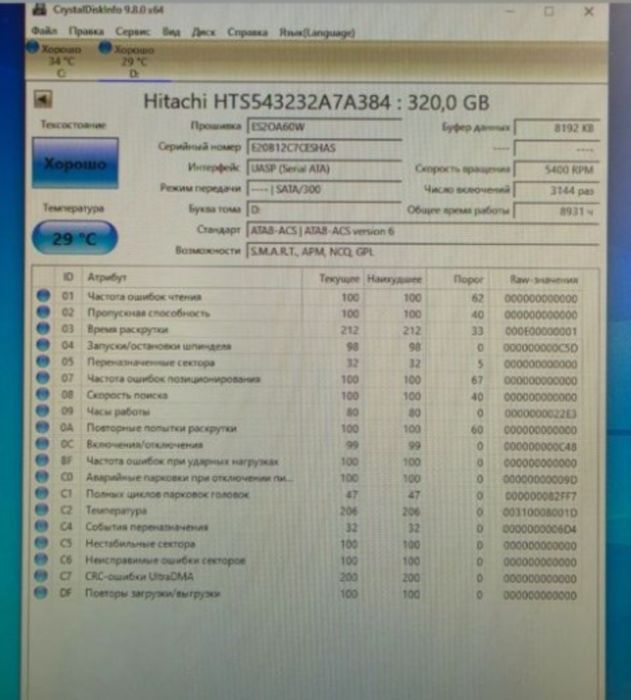Select the Повторы загрузки/выгрузки text
The image size is (631, 700).
(153, 593)
